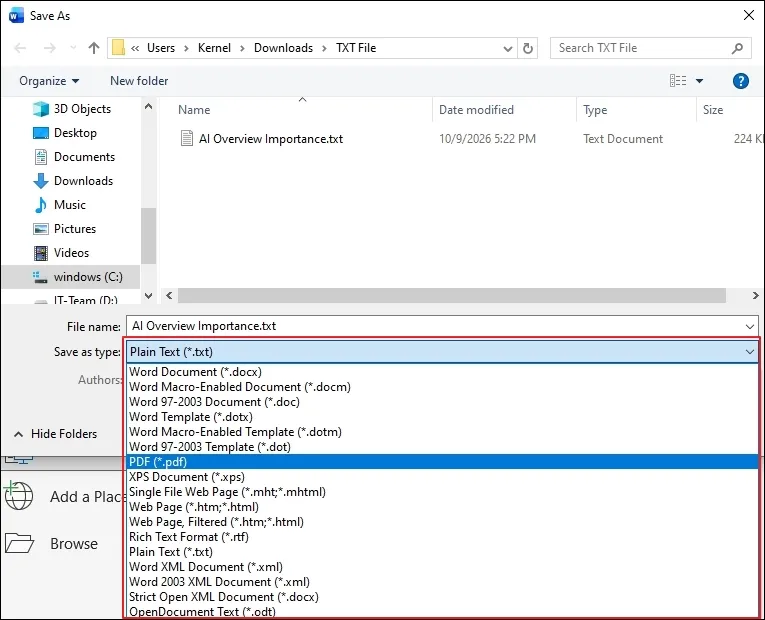Screen dimensions: 765x620
Task: Open the Organize menu
Action: tap(49, 81)
